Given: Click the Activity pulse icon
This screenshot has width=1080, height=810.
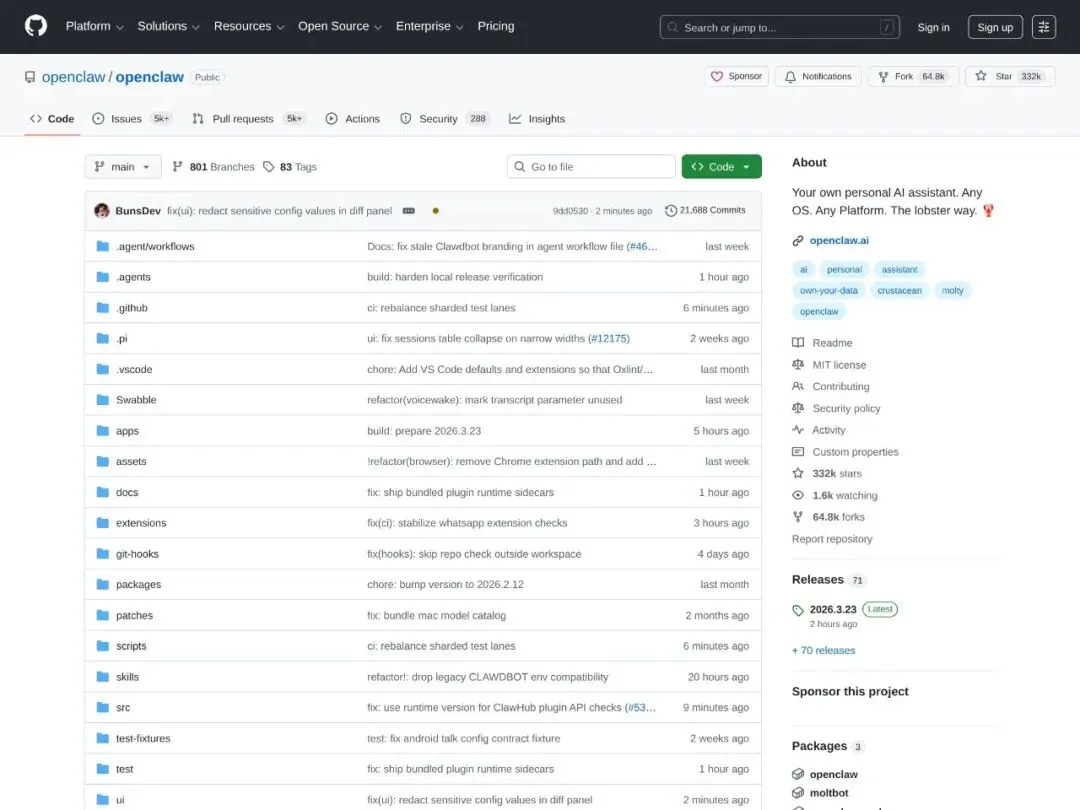Looking at the screenshot, I should coord(798,430).
